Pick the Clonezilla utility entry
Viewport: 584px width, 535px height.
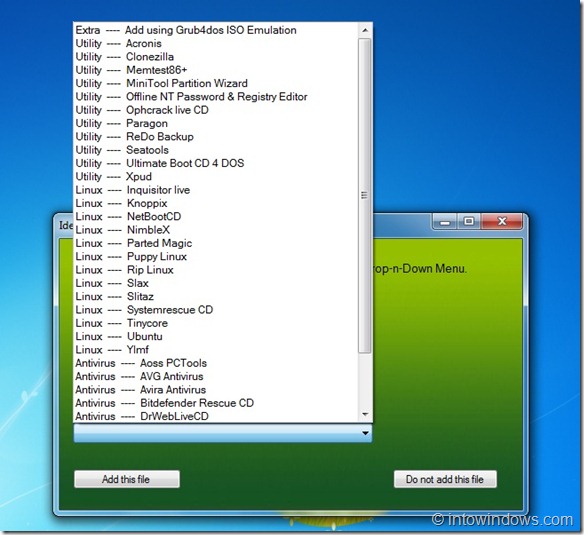(x=216, y=57)
